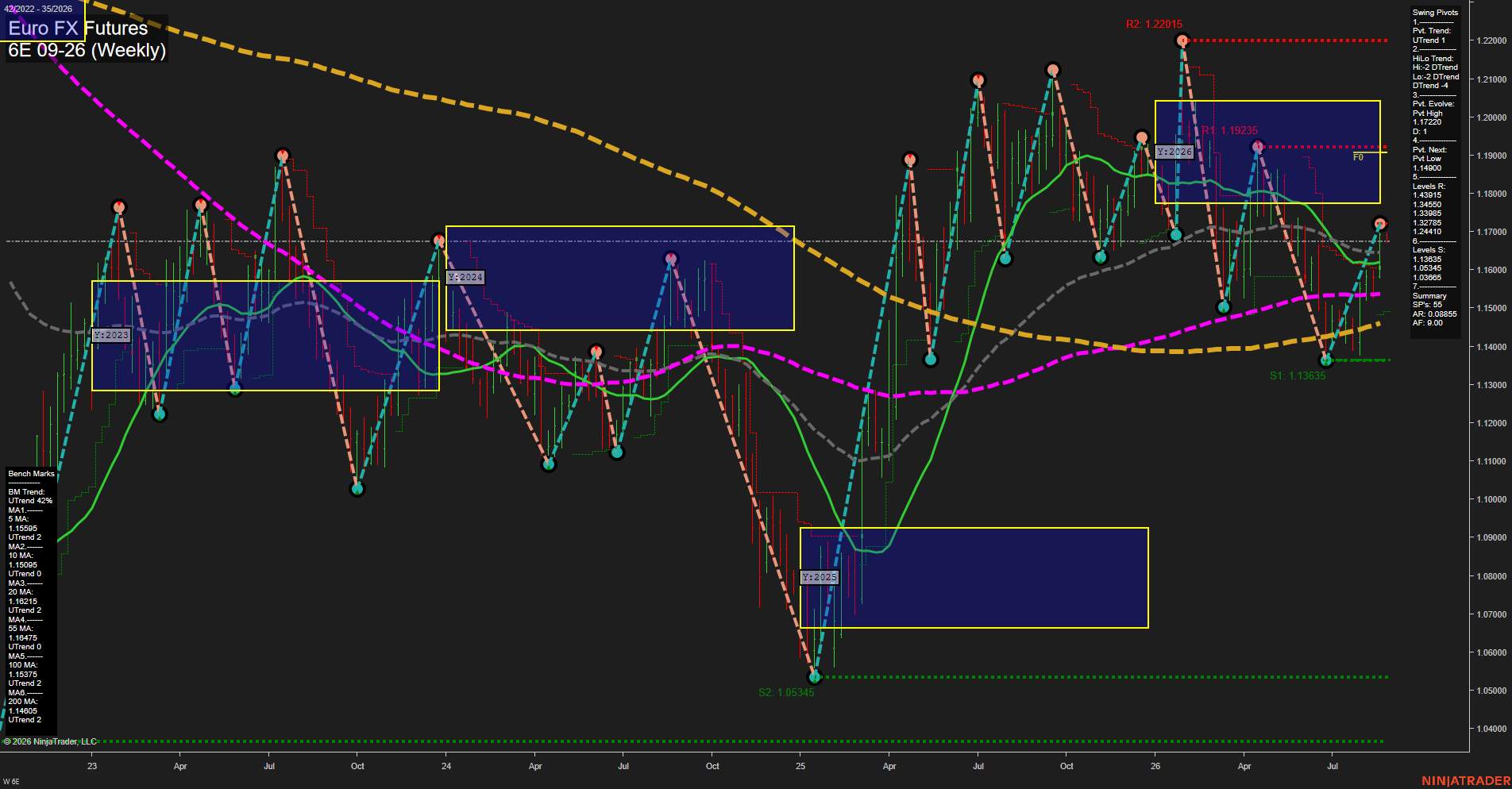The height and width of the screenshot is (789, 1512).
Task: Click the 20 MA: label
Action: coord(21,592)
